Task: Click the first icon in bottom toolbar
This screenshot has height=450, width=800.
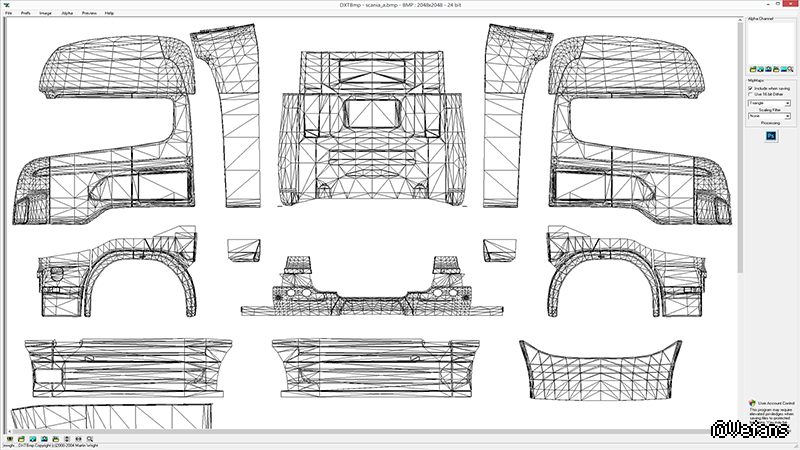Action: (x=10, y=439)
